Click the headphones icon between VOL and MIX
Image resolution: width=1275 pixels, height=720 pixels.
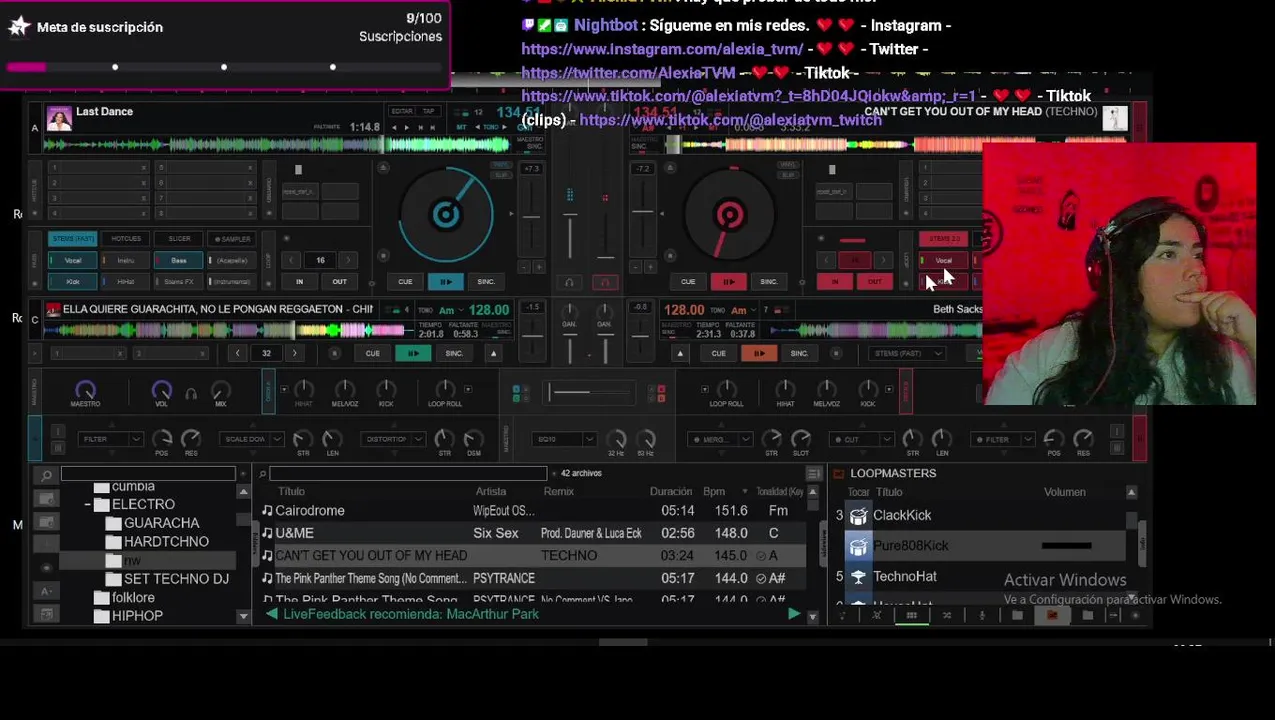pyautogui.click(x=191, y=394)
